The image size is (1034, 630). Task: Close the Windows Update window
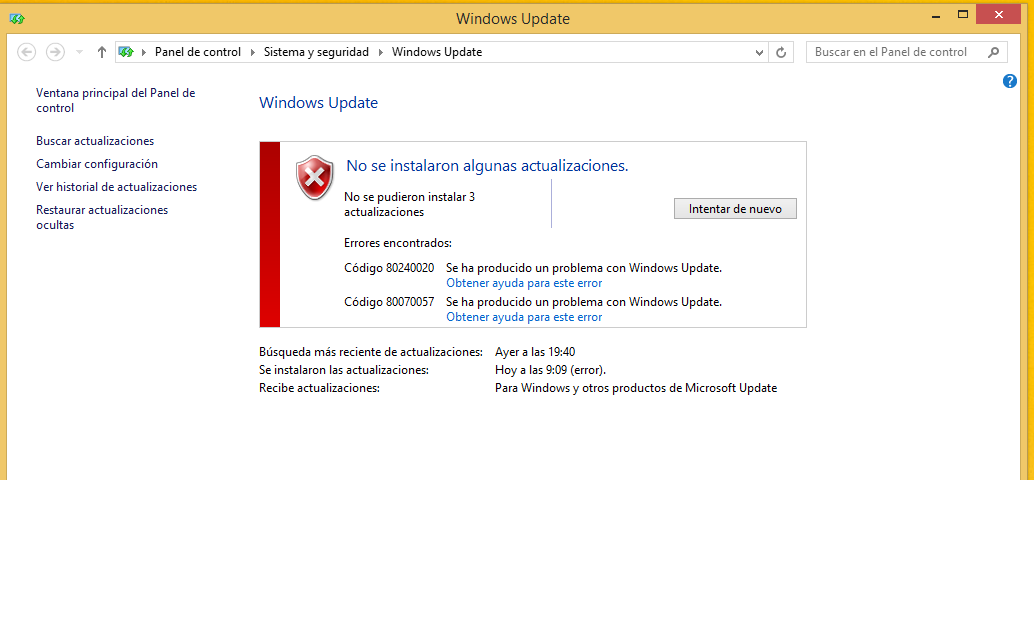(998, 15)
